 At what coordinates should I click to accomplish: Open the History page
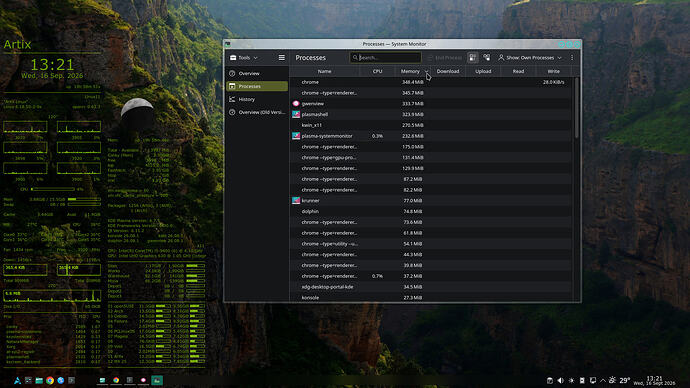pos(257,99)
